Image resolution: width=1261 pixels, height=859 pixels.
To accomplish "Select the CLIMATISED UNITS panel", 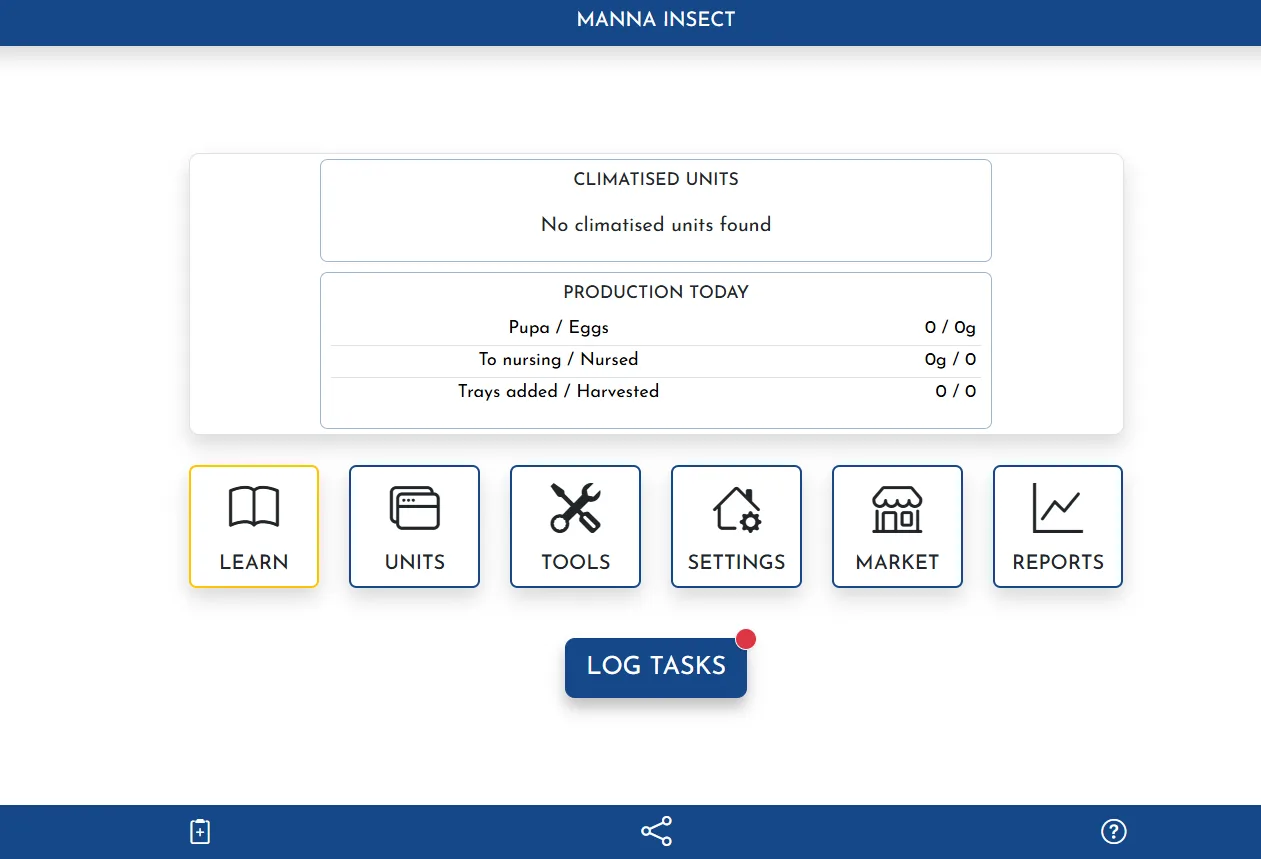I will tap(655, 210).
